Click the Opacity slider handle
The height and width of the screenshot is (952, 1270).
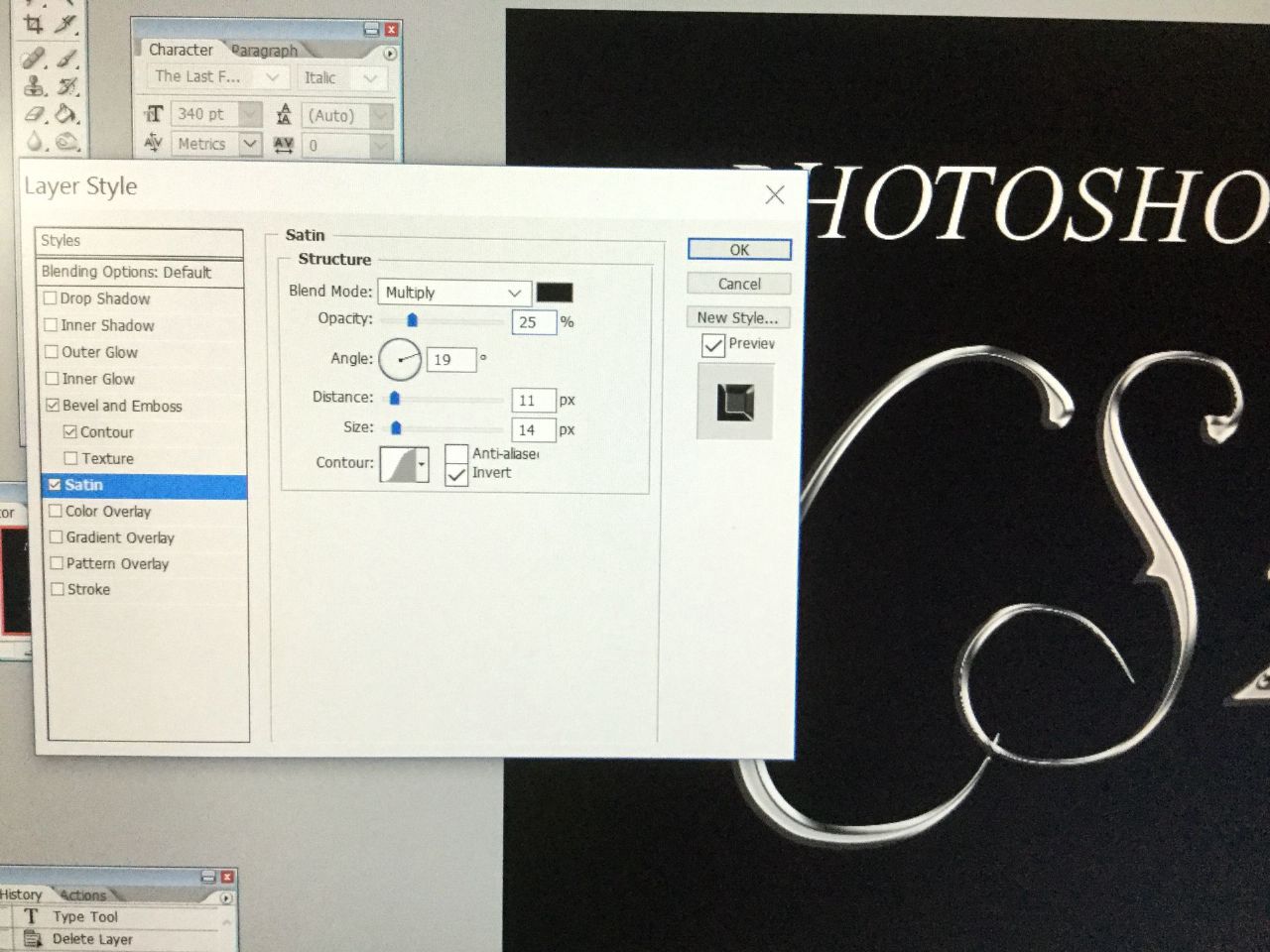coord(412,320)
